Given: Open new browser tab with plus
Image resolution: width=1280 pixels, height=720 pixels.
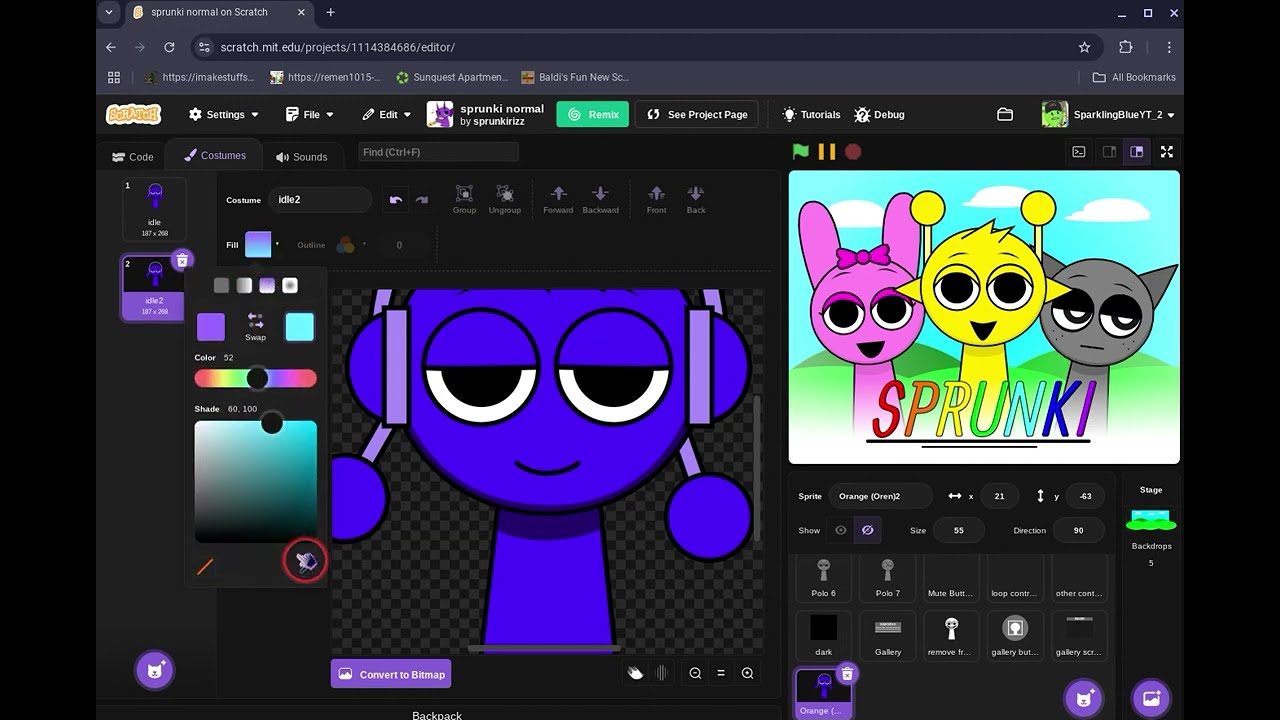Looking at the screenshot, I should click(331, 12).
